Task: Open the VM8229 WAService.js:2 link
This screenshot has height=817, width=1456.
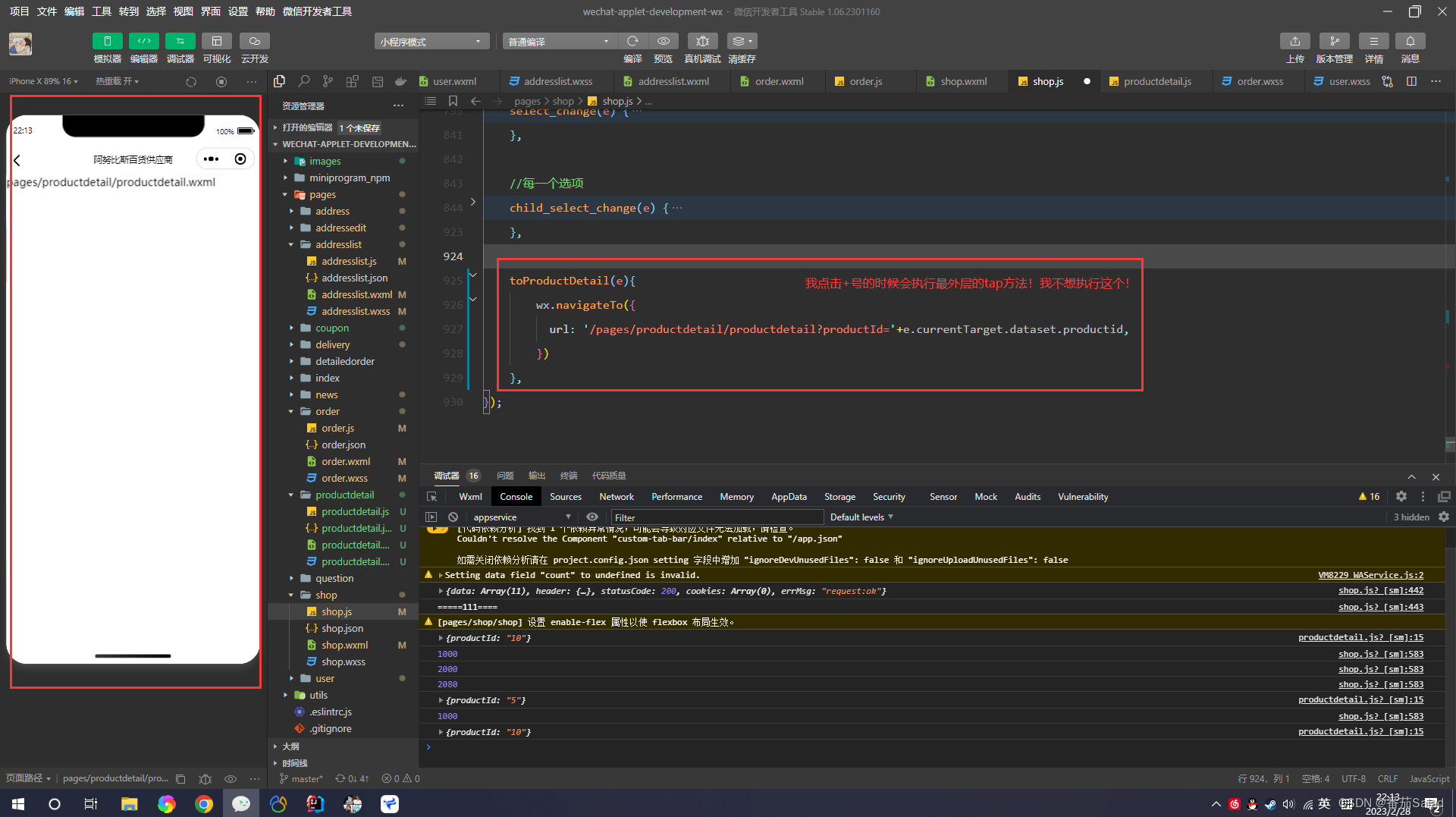Action: point(1370,575)
